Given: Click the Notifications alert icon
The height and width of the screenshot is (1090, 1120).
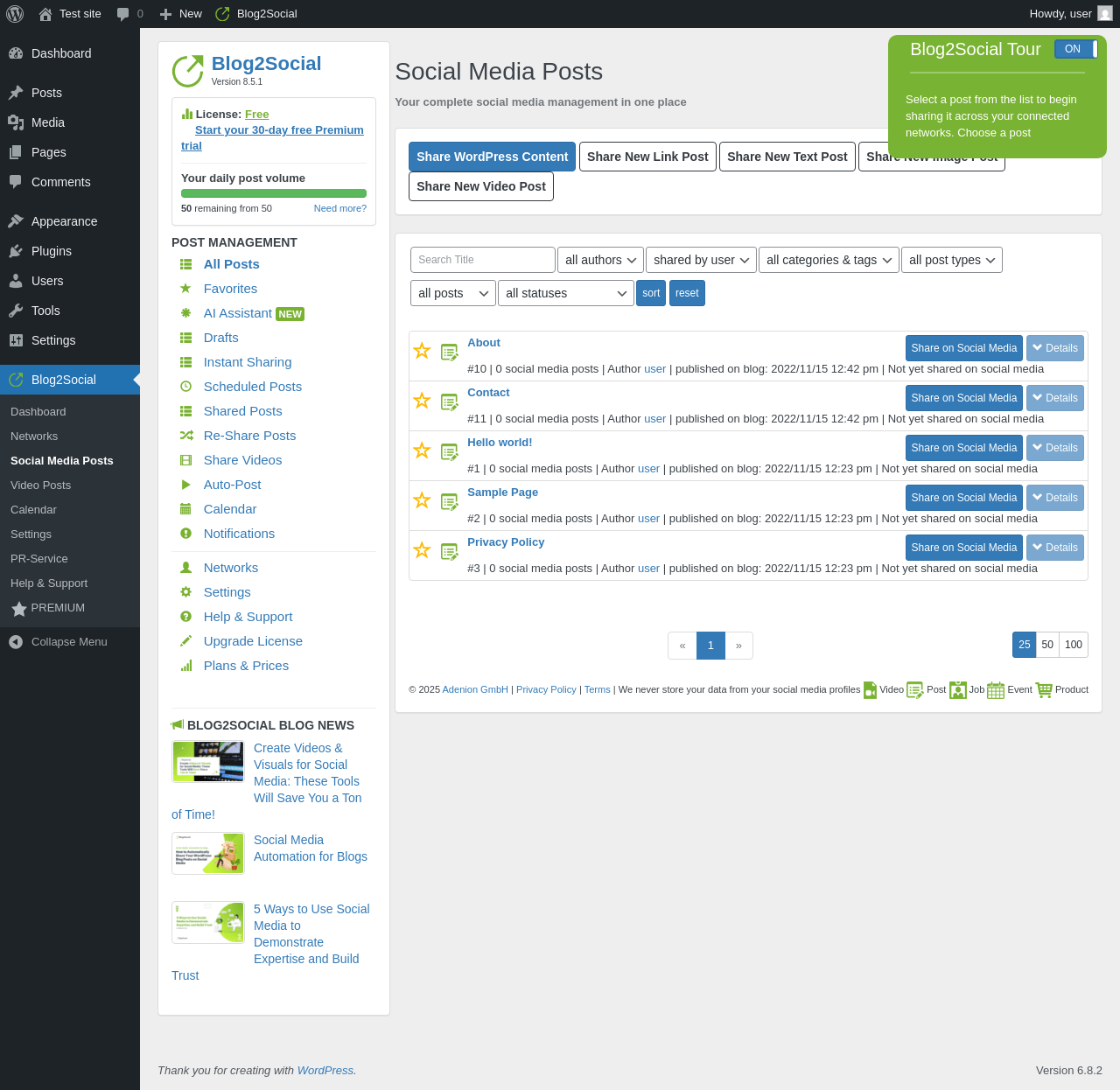Looking at the screenshot, I should pyautogui.click(x=185, y=534).
